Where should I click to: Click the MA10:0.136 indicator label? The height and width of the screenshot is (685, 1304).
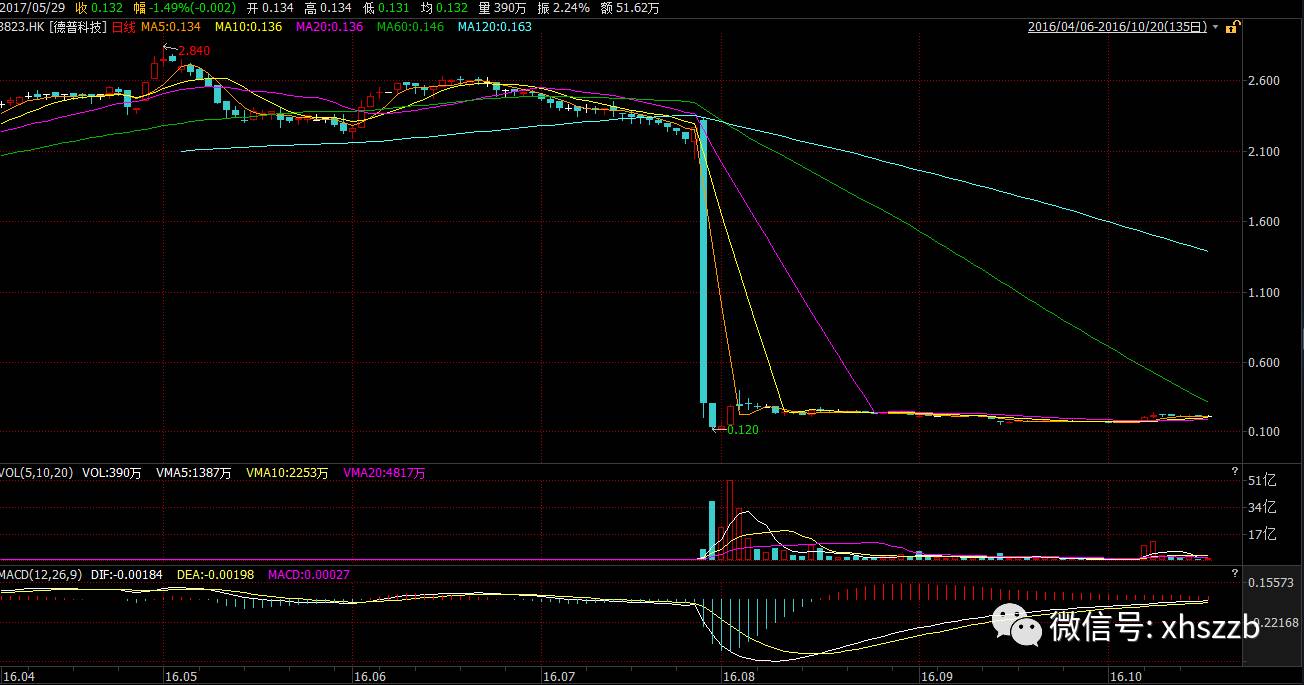coord(248,27)
